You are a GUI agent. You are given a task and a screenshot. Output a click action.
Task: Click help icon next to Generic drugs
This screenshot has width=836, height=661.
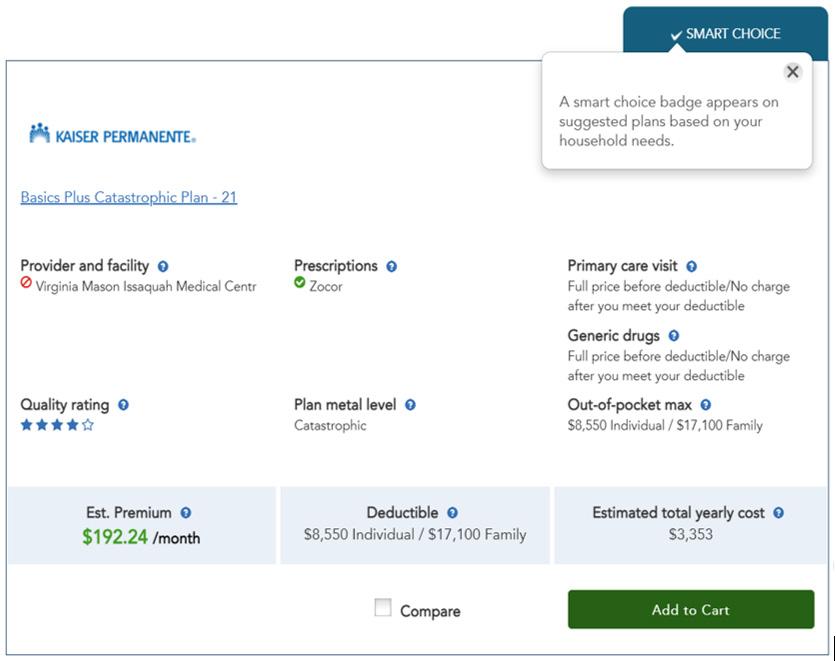click(x=674, y=337)
